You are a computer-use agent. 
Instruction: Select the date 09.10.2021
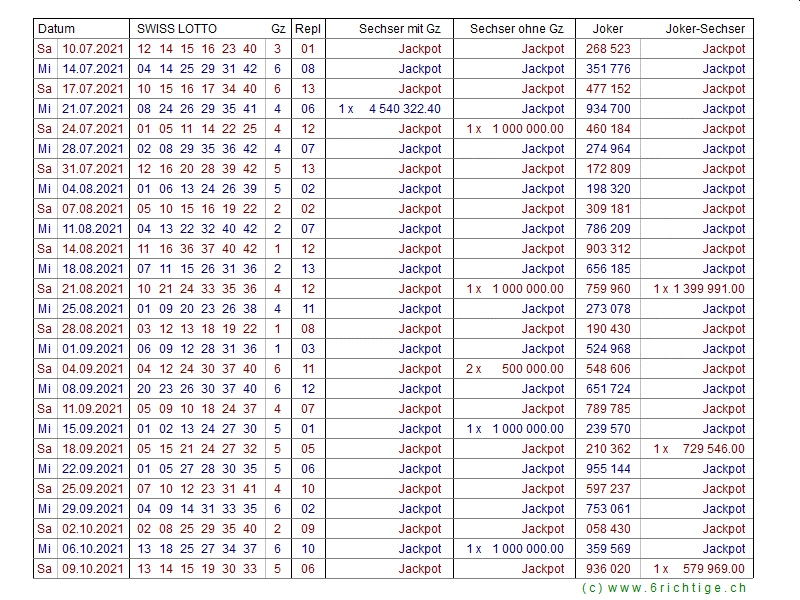(x=92, y=569)
